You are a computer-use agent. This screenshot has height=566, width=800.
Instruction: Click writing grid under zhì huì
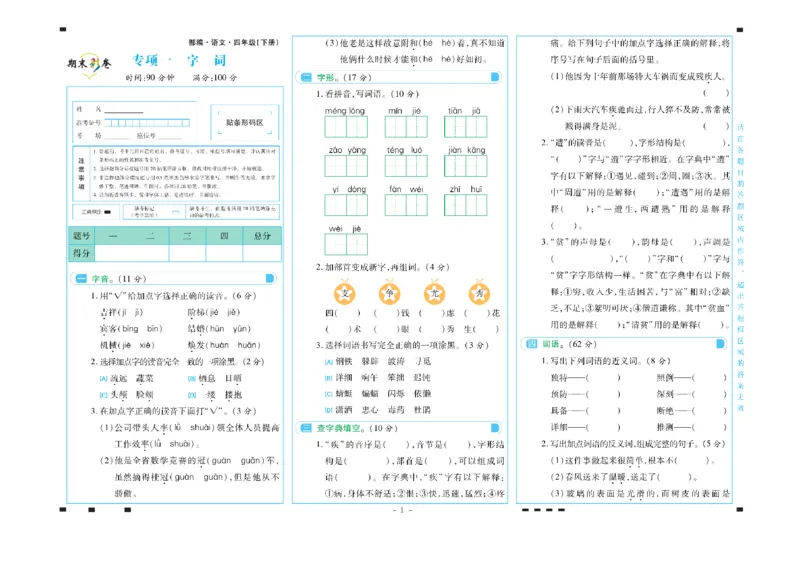(465, 205)
